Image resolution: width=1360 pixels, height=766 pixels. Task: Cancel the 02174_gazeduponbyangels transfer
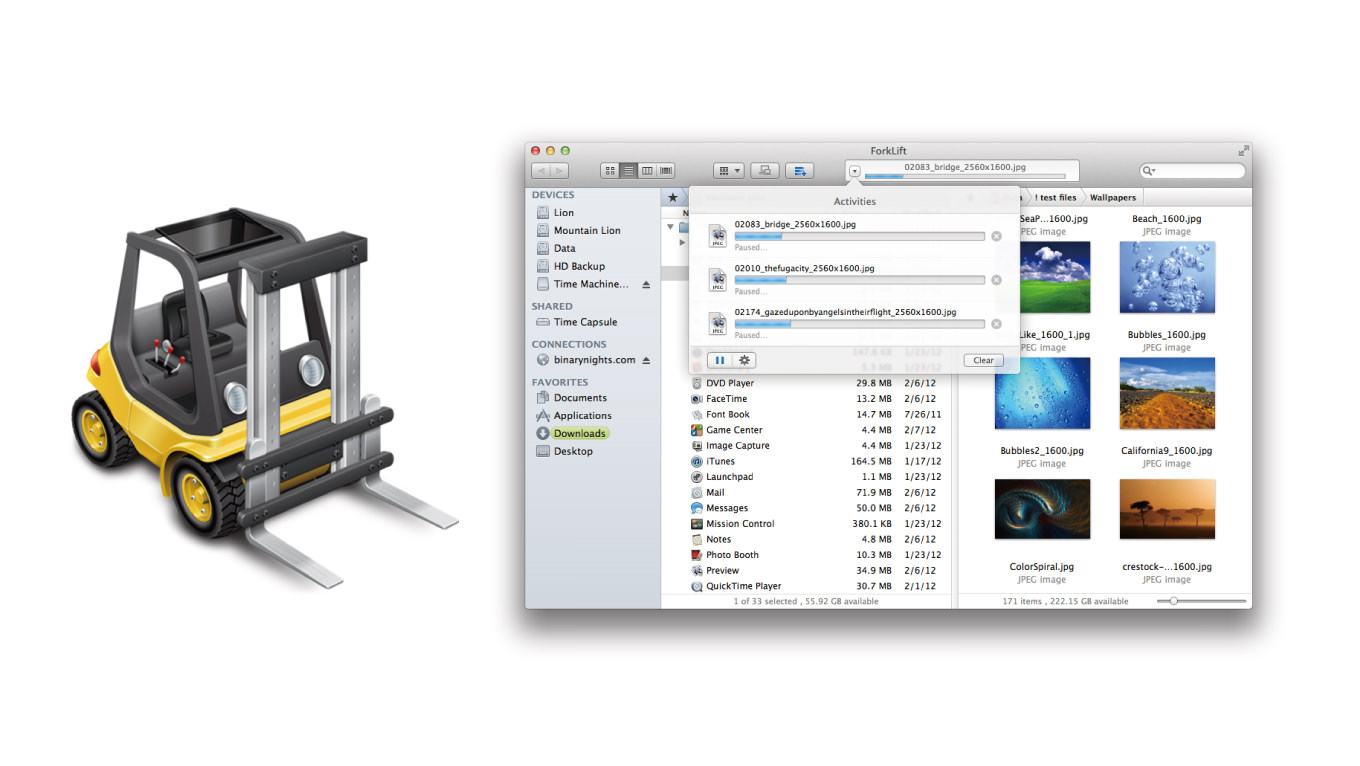(996, 324)
